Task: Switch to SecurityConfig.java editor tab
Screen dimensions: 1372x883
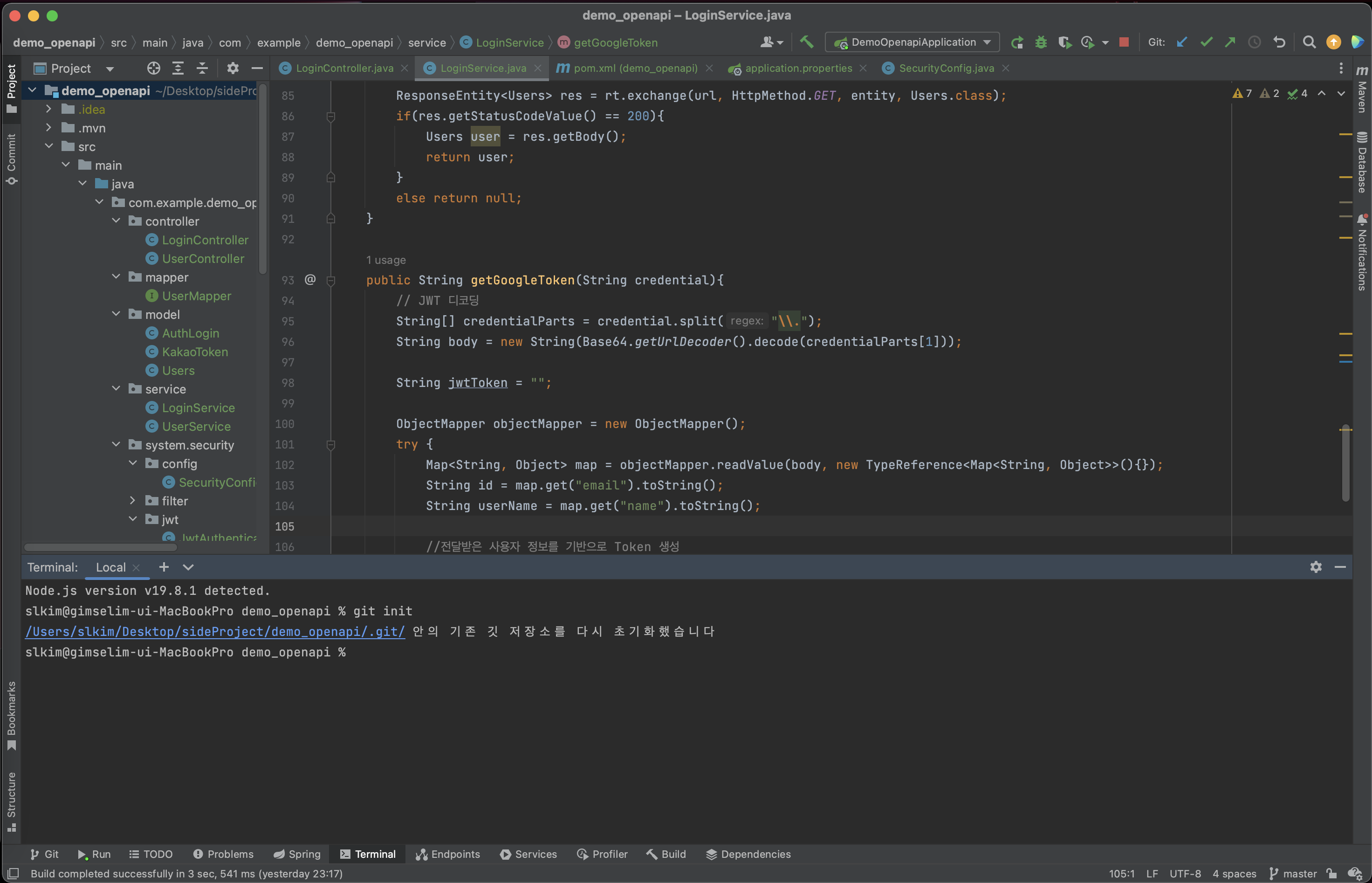Action: (946, 68)
